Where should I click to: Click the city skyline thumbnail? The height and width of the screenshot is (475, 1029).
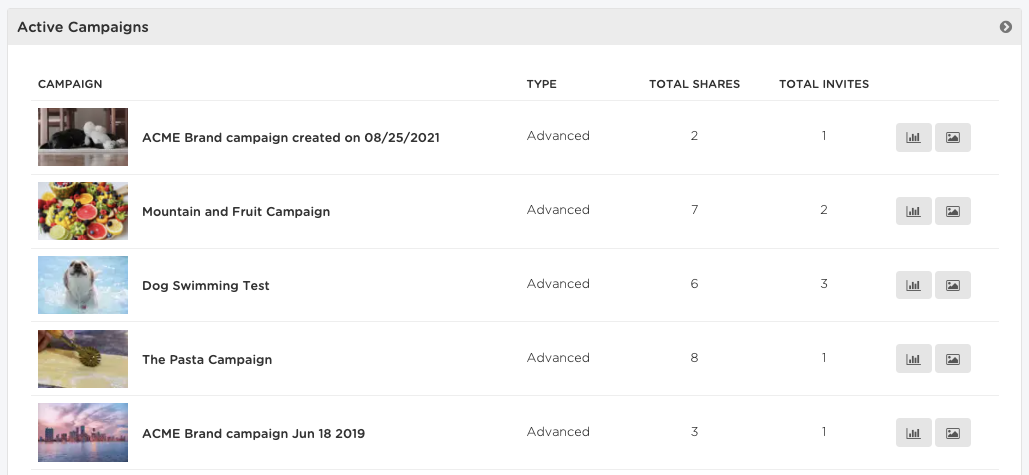83,433
